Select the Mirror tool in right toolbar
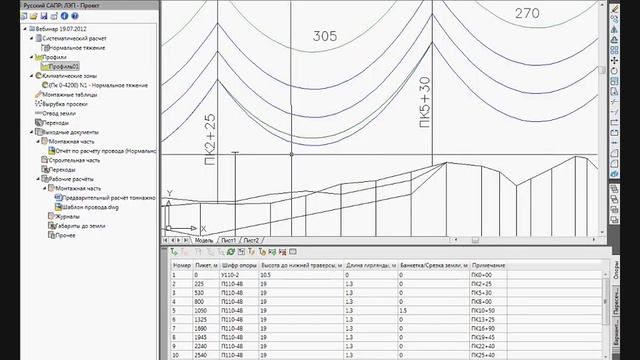640x360 pixels. click(x=614, y=29)
